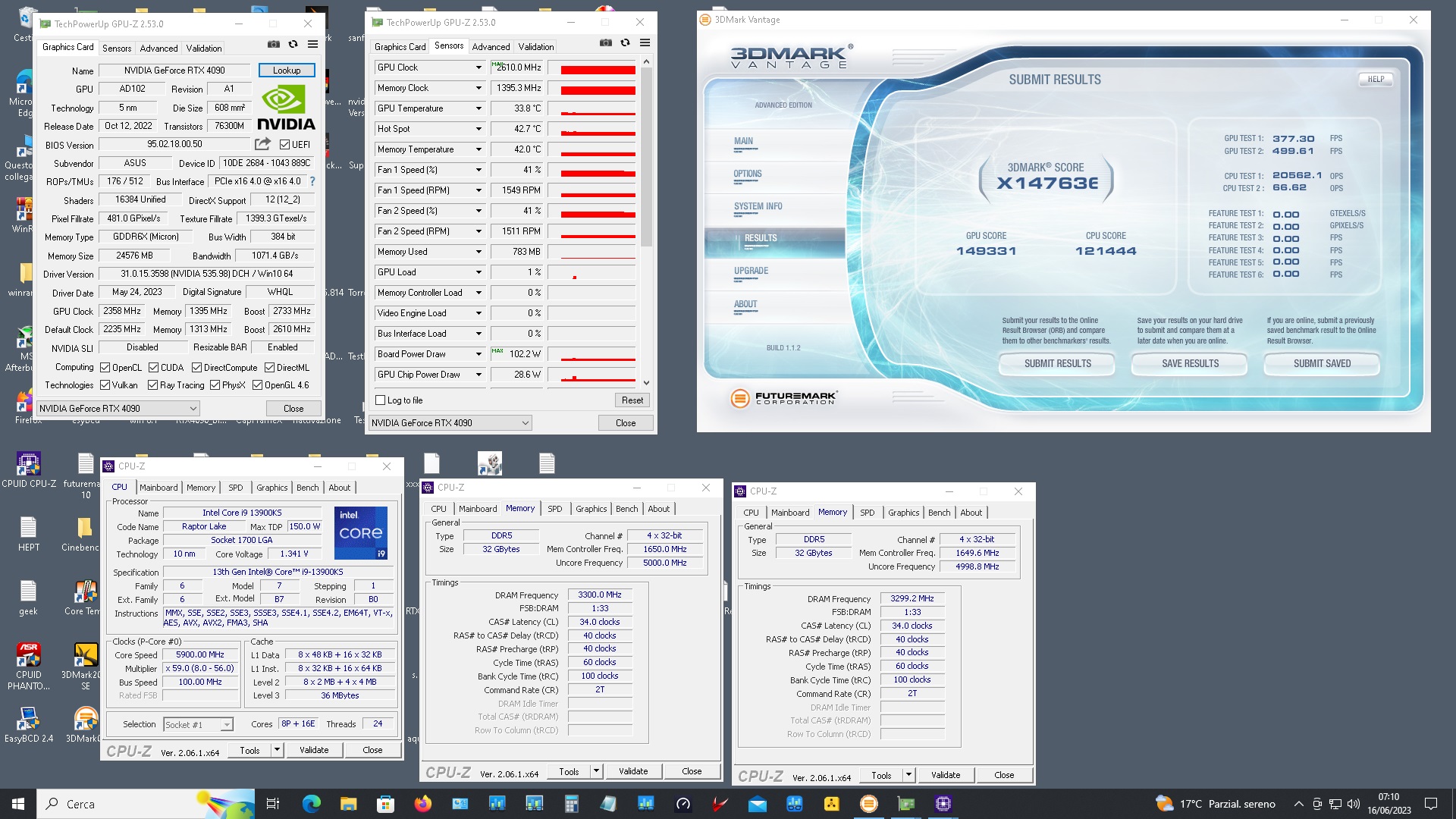The image size is (1456, 819).
Task: Open Microsoft Edge from the taskbar
Action: (x=312, y=804)
